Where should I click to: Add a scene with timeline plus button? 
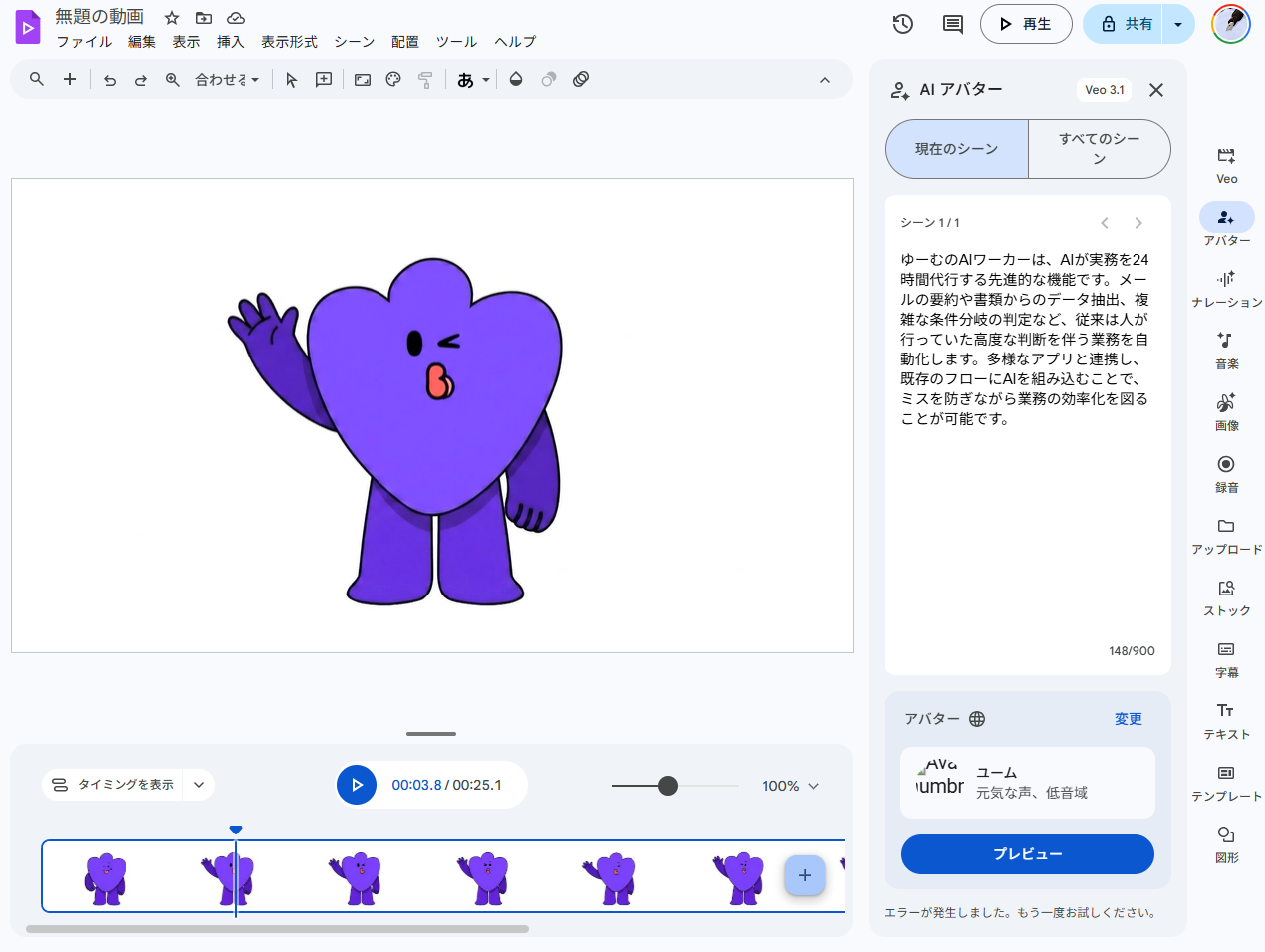[x=805, y=875]
